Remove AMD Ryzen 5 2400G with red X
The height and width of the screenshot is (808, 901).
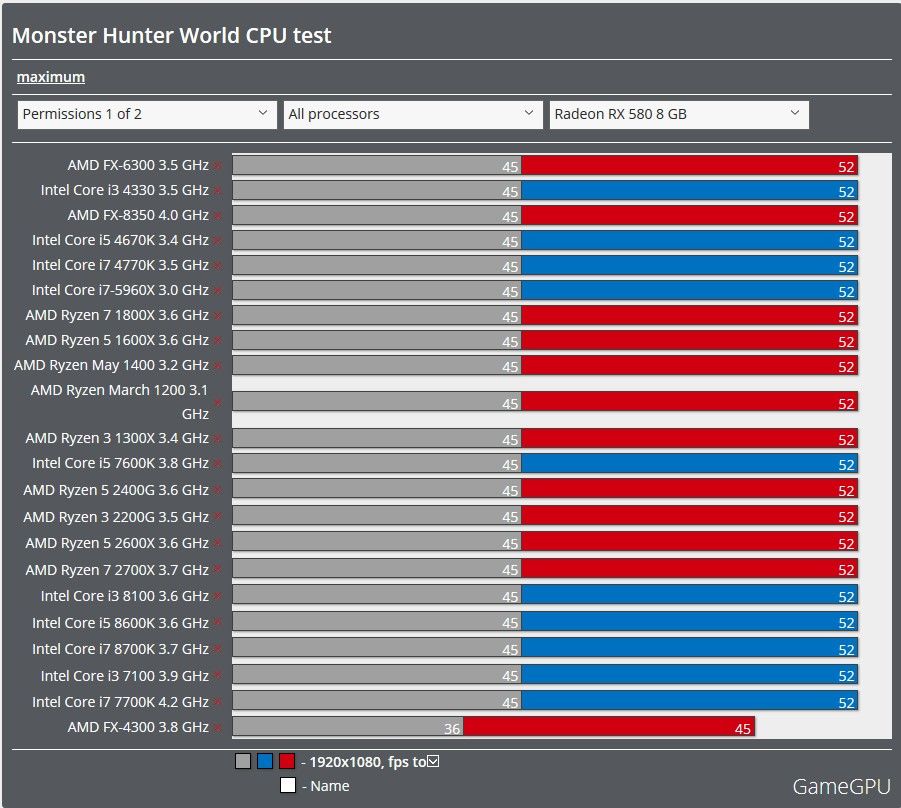pos(218,491)
